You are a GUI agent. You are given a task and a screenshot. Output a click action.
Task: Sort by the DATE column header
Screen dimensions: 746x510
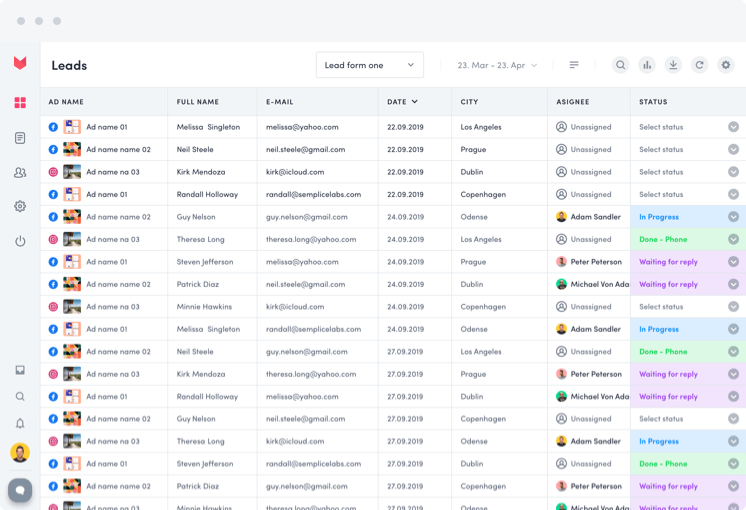(402, 102)
